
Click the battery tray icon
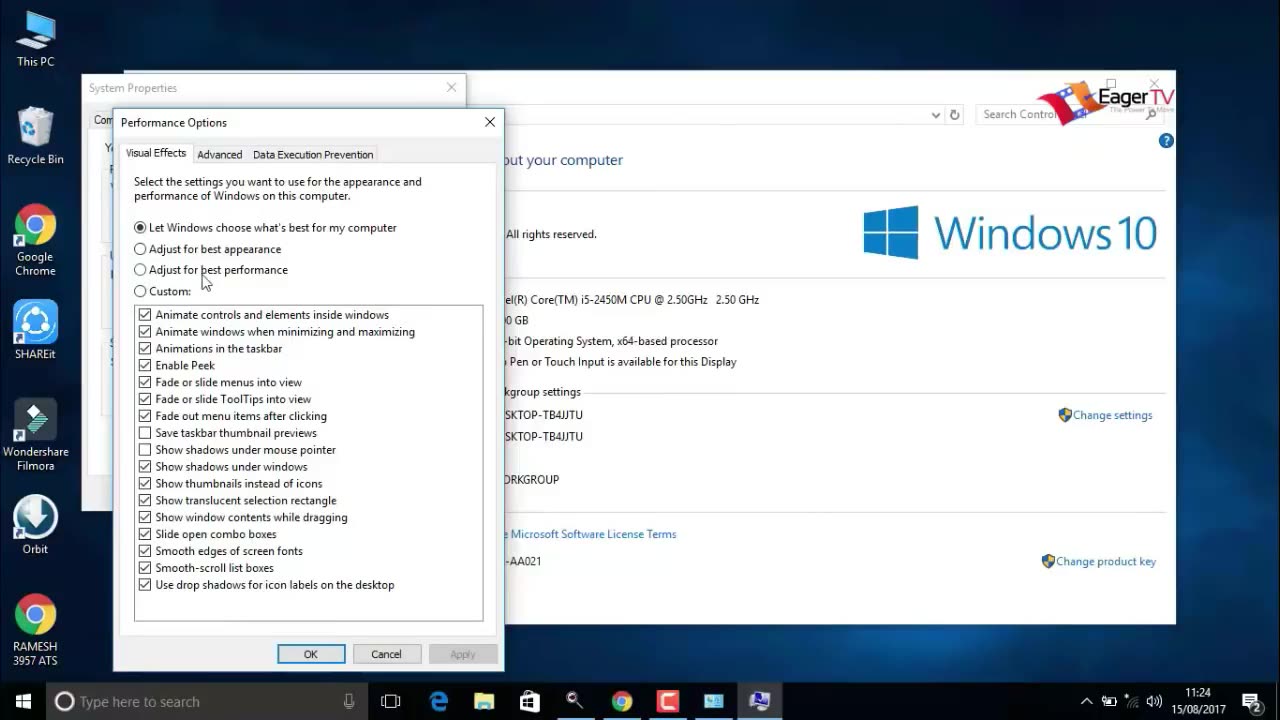click(x=1109, y=701)
